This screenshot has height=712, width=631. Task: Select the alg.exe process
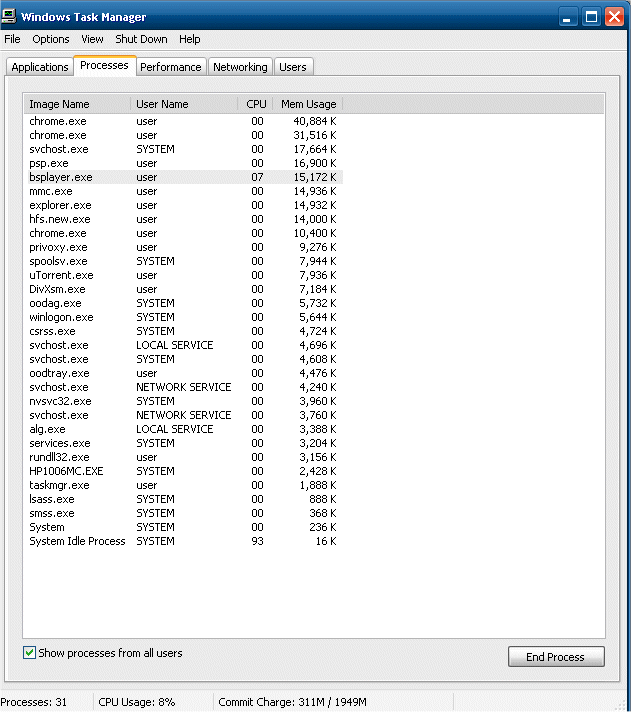183,429
